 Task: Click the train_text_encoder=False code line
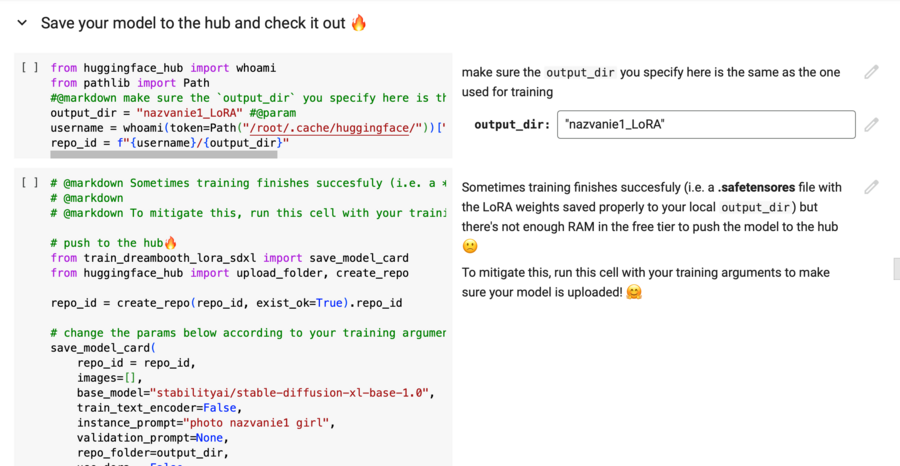162,408
